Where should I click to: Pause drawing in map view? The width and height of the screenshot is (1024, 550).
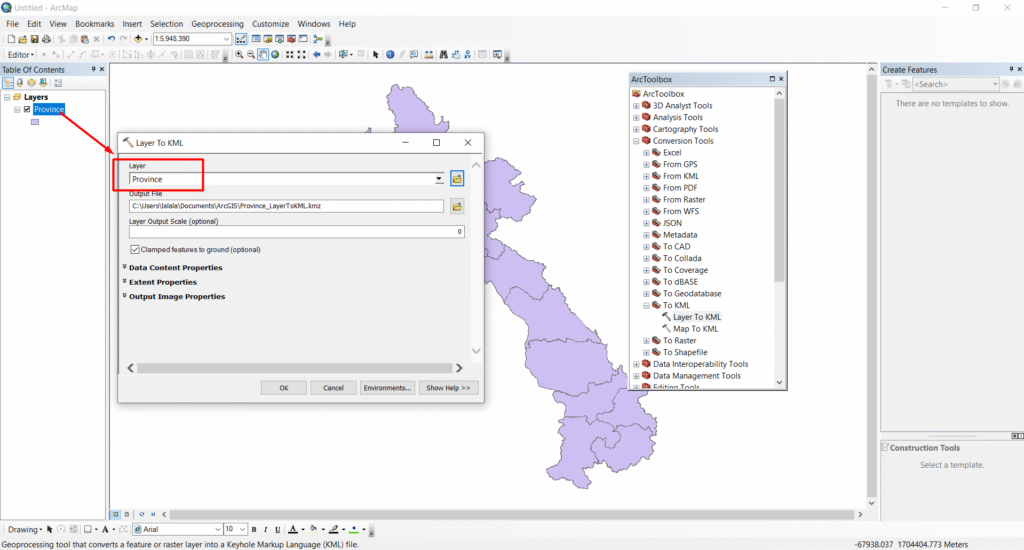153,514
